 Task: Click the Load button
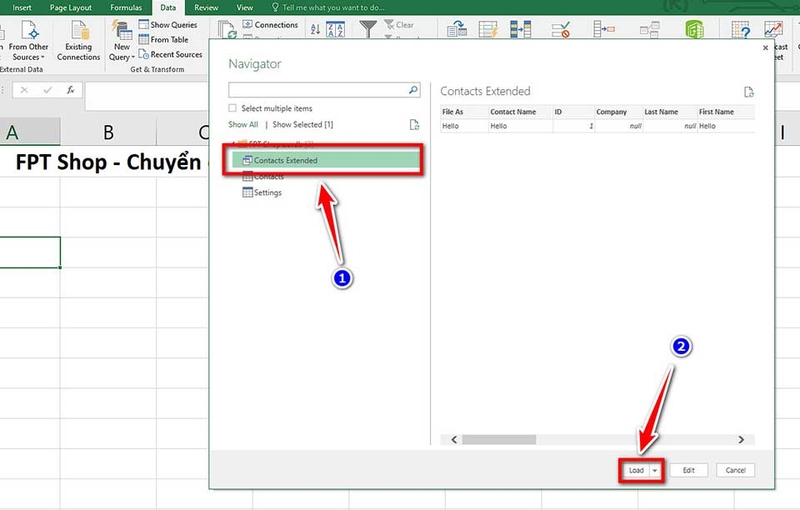pos(636,470)
